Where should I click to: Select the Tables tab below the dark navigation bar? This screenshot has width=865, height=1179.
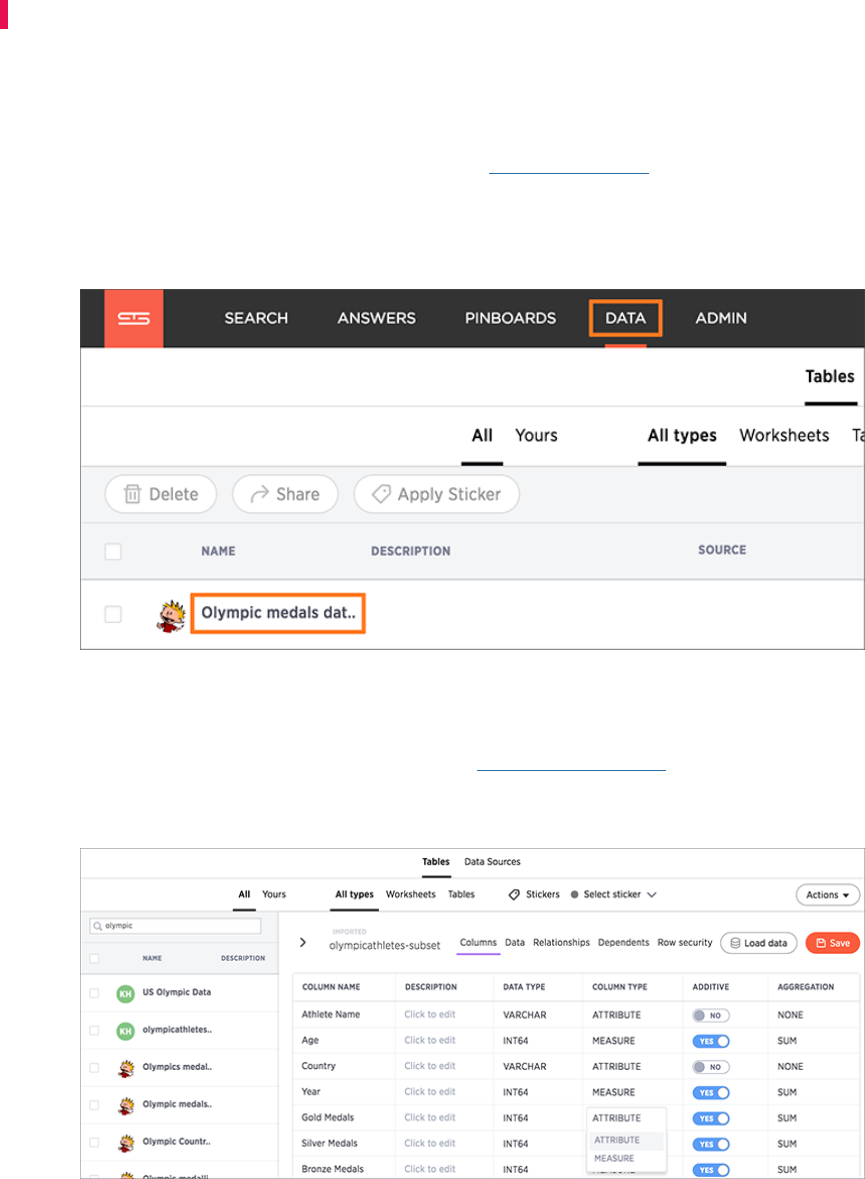(x=830, y=377)
